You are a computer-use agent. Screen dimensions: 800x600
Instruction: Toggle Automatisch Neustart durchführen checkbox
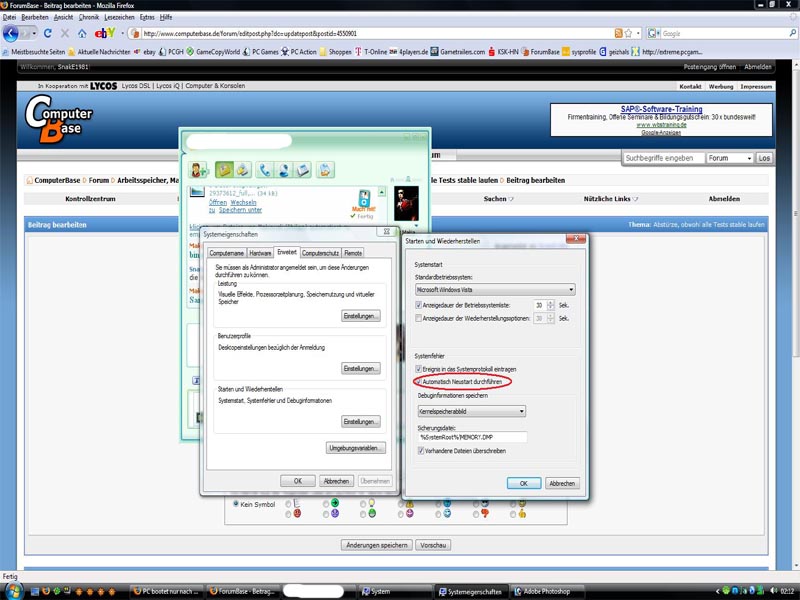[418, 382]
